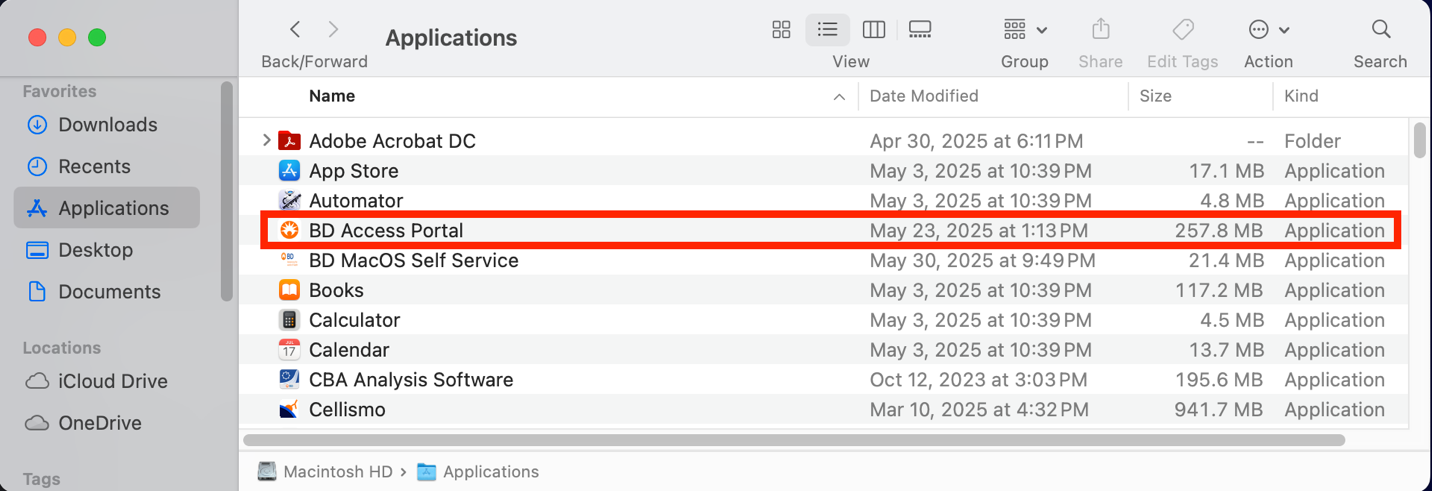
Task: Click the Edit Tags toolbar icon
Action: click(1182, 30)
